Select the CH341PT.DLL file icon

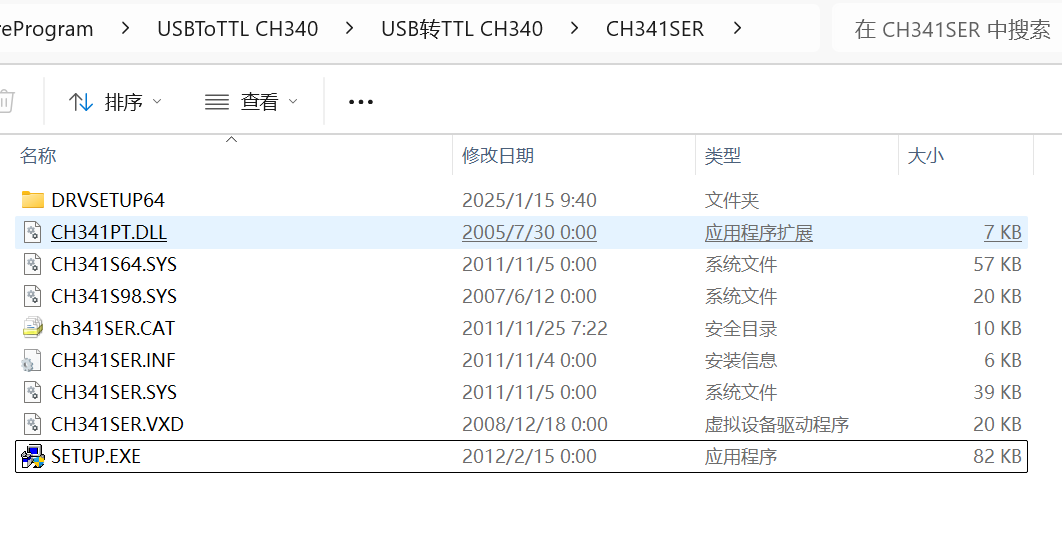pos(33,232)
